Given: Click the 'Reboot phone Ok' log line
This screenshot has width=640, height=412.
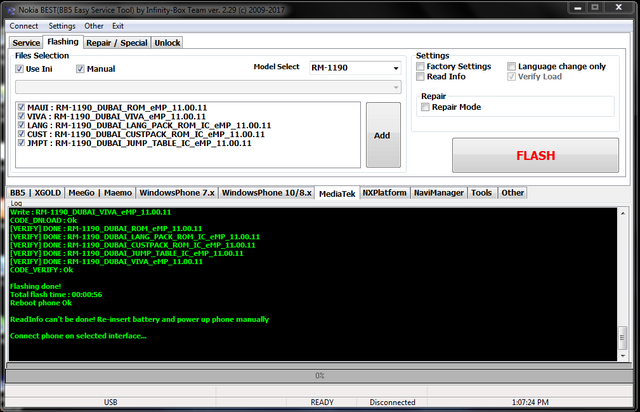Looking at the screenshot, I should (41, 303).
